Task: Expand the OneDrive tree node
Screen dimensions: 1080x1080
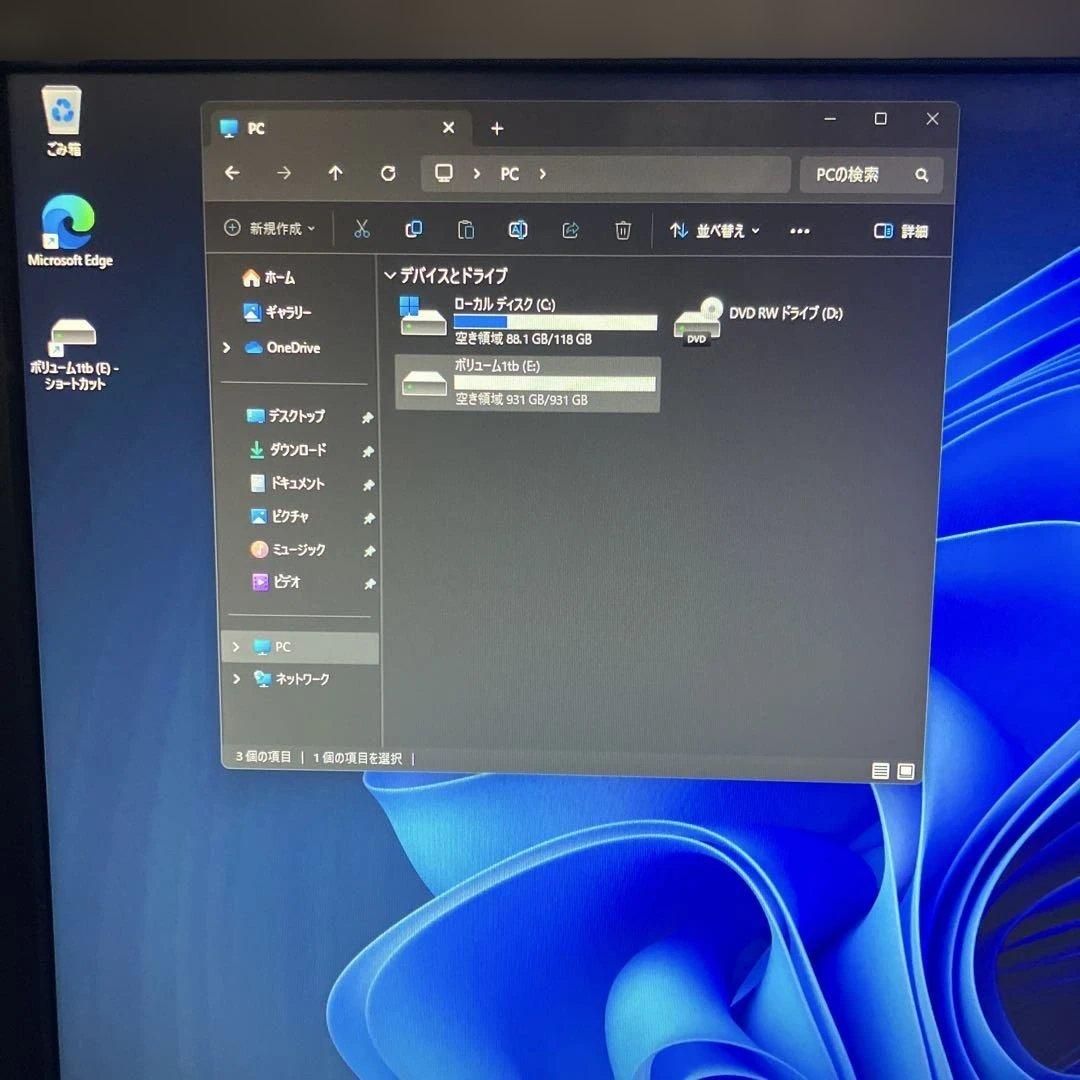Action: 227,348
